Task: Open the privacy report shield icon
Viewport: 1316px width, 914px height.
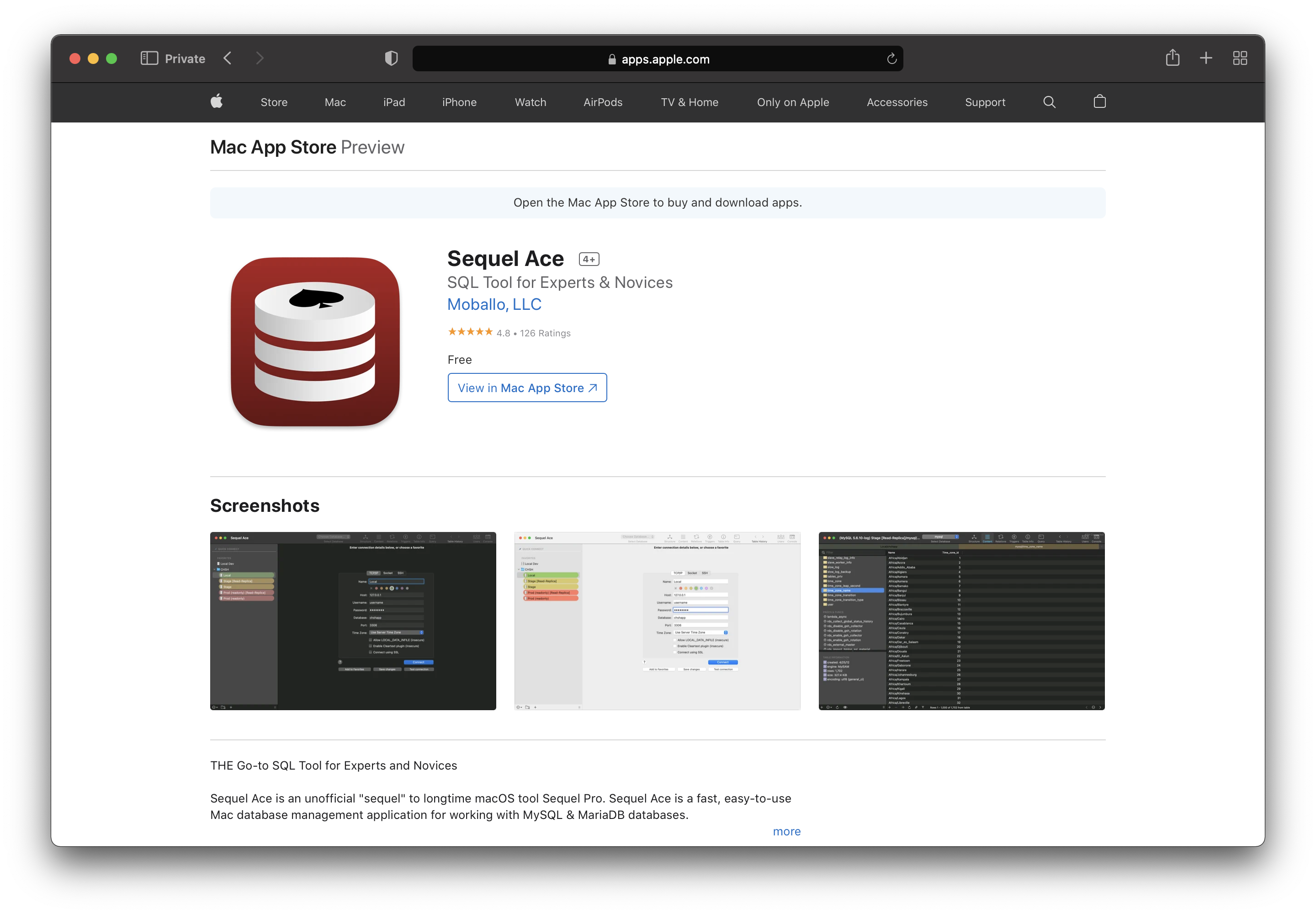Action: tap(391, 58)
